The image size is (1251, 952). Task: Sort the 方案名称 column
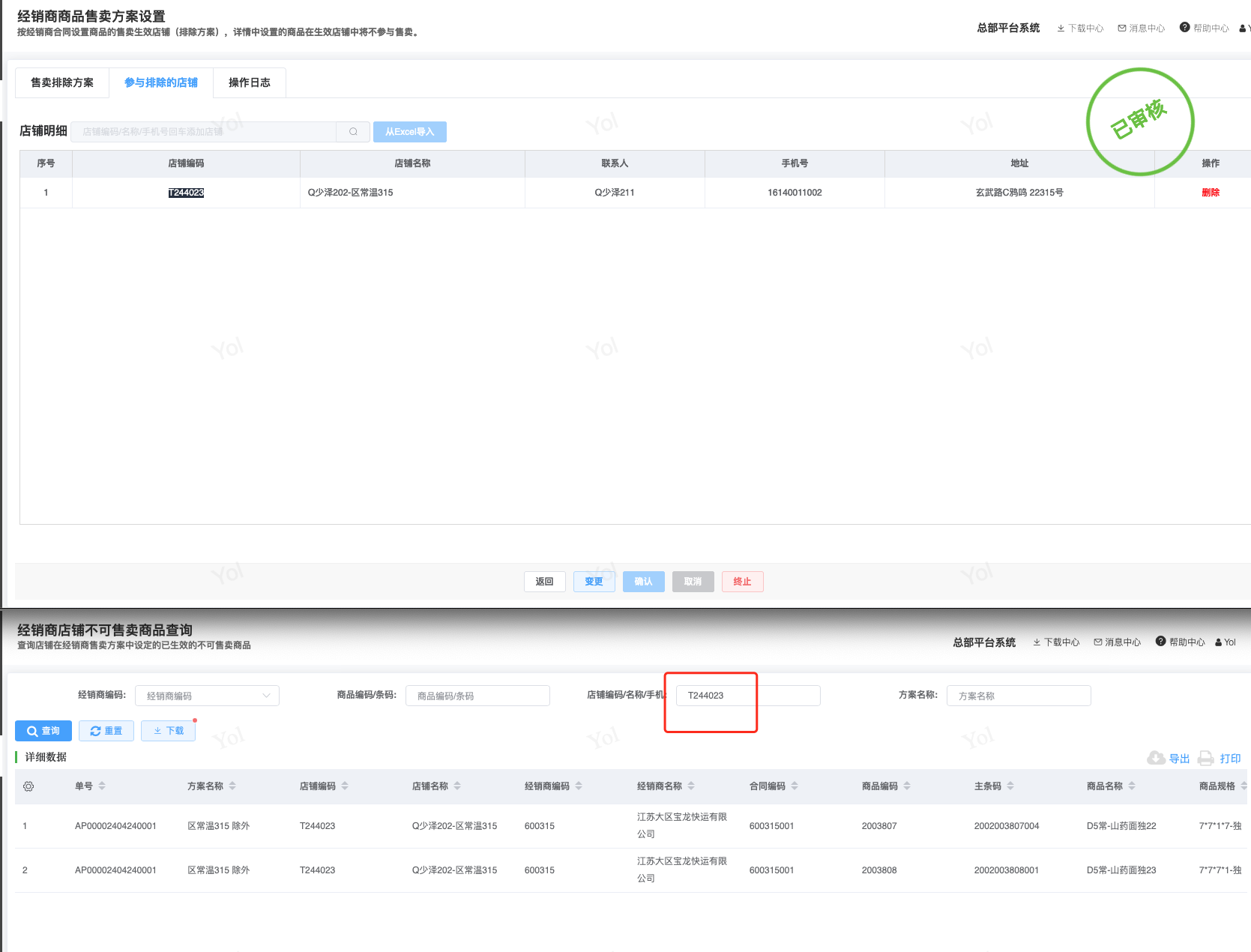pos(232,786)
